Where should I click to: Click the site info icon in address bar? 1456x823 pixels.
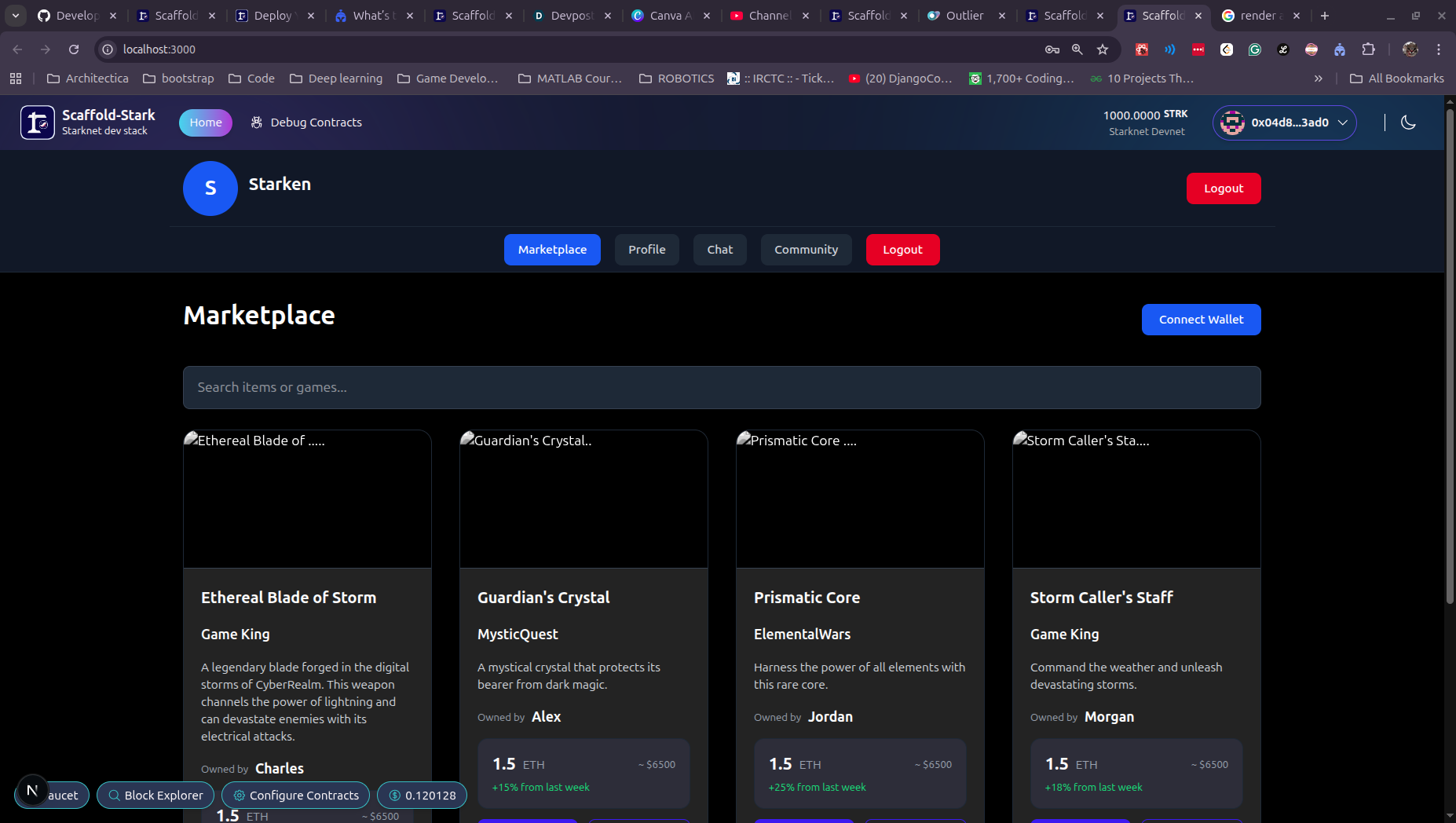108,49
